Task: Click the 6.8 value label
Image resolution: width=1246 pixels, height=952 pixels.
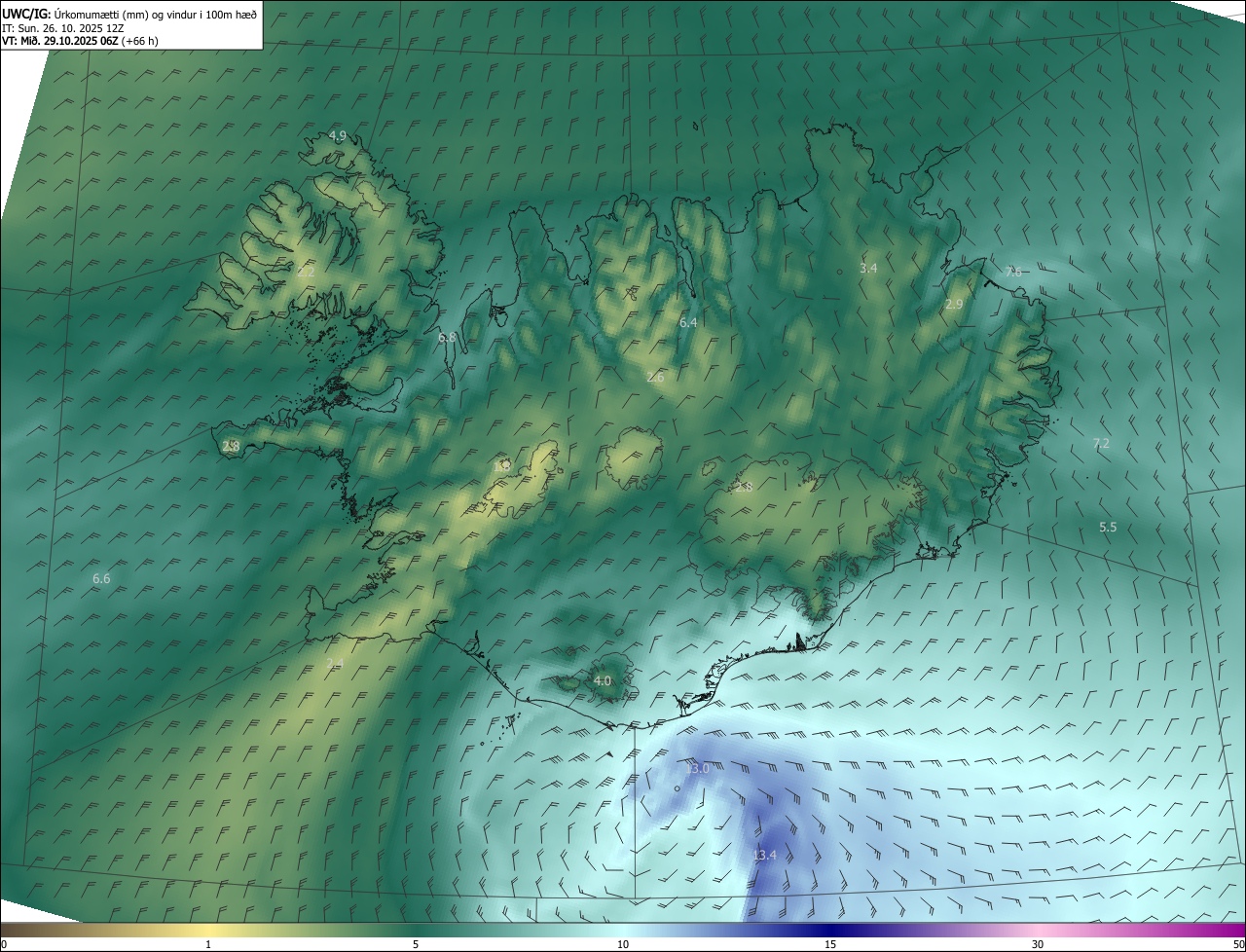Action: [x=447, y=337]
